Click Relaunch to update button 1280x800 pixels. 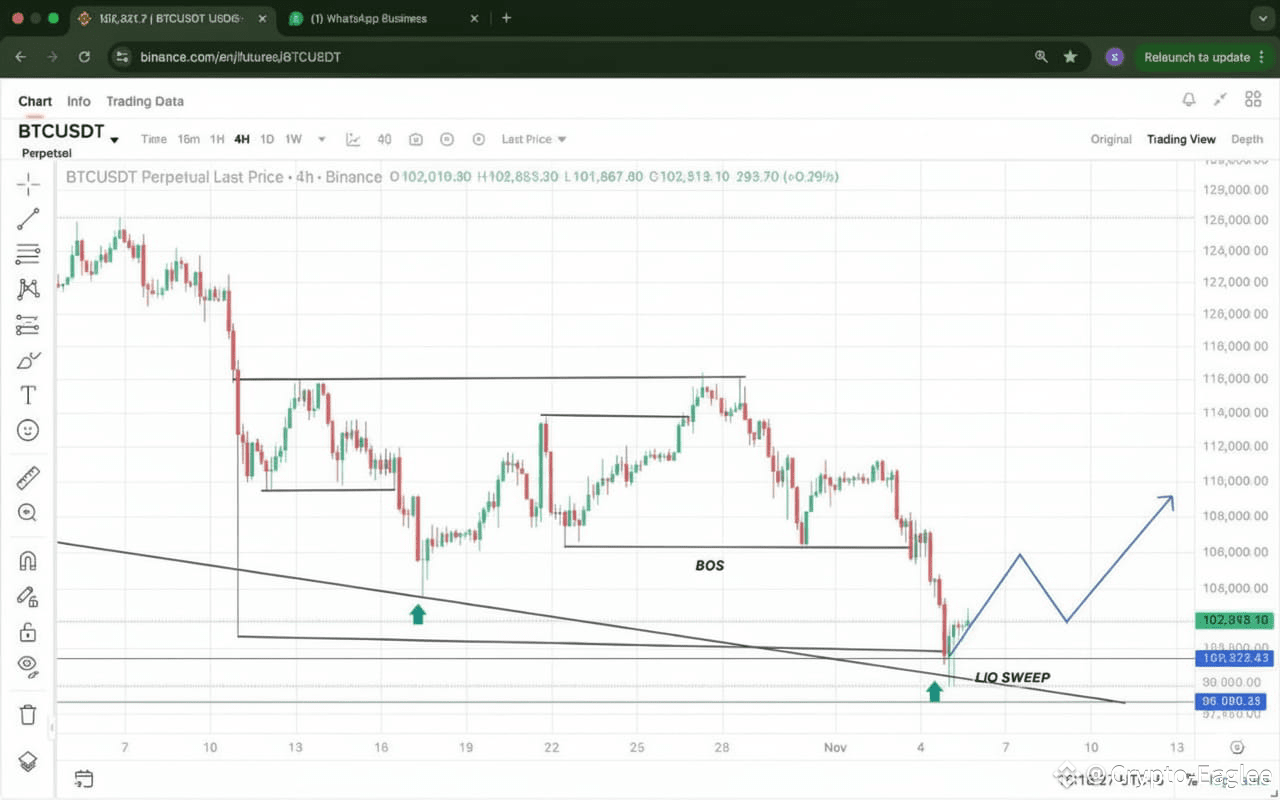[x=1198, y=57]
